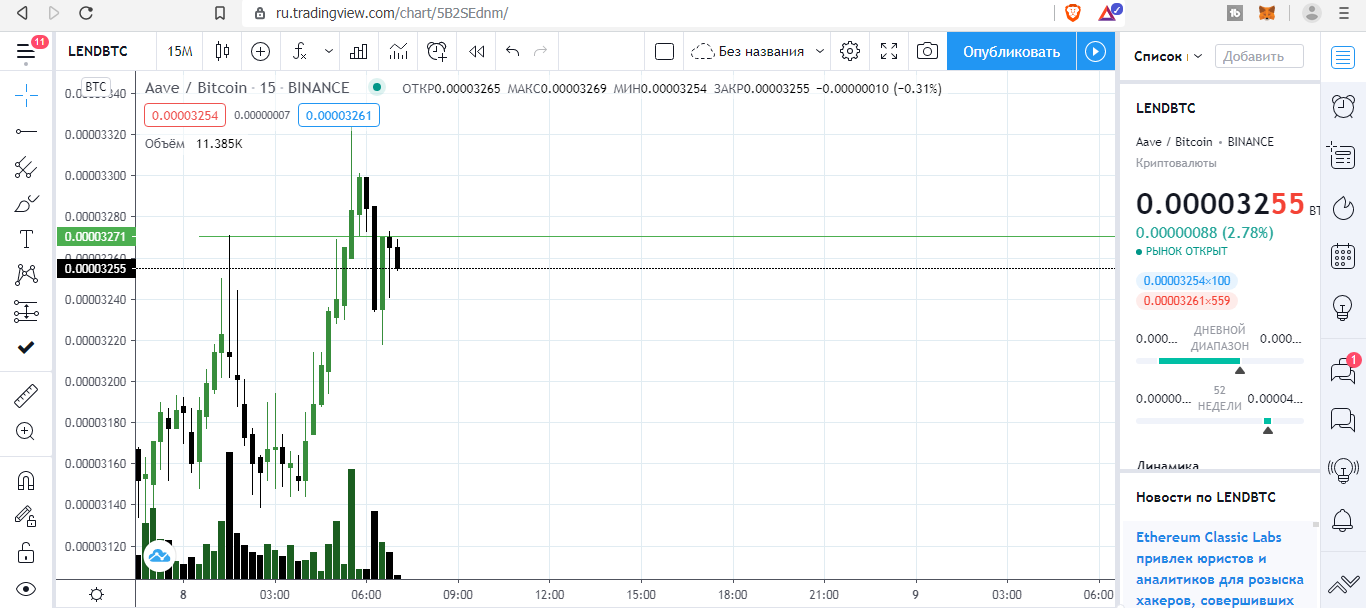
Task: Open the economic calendar panel
Action: (1343, 256)
